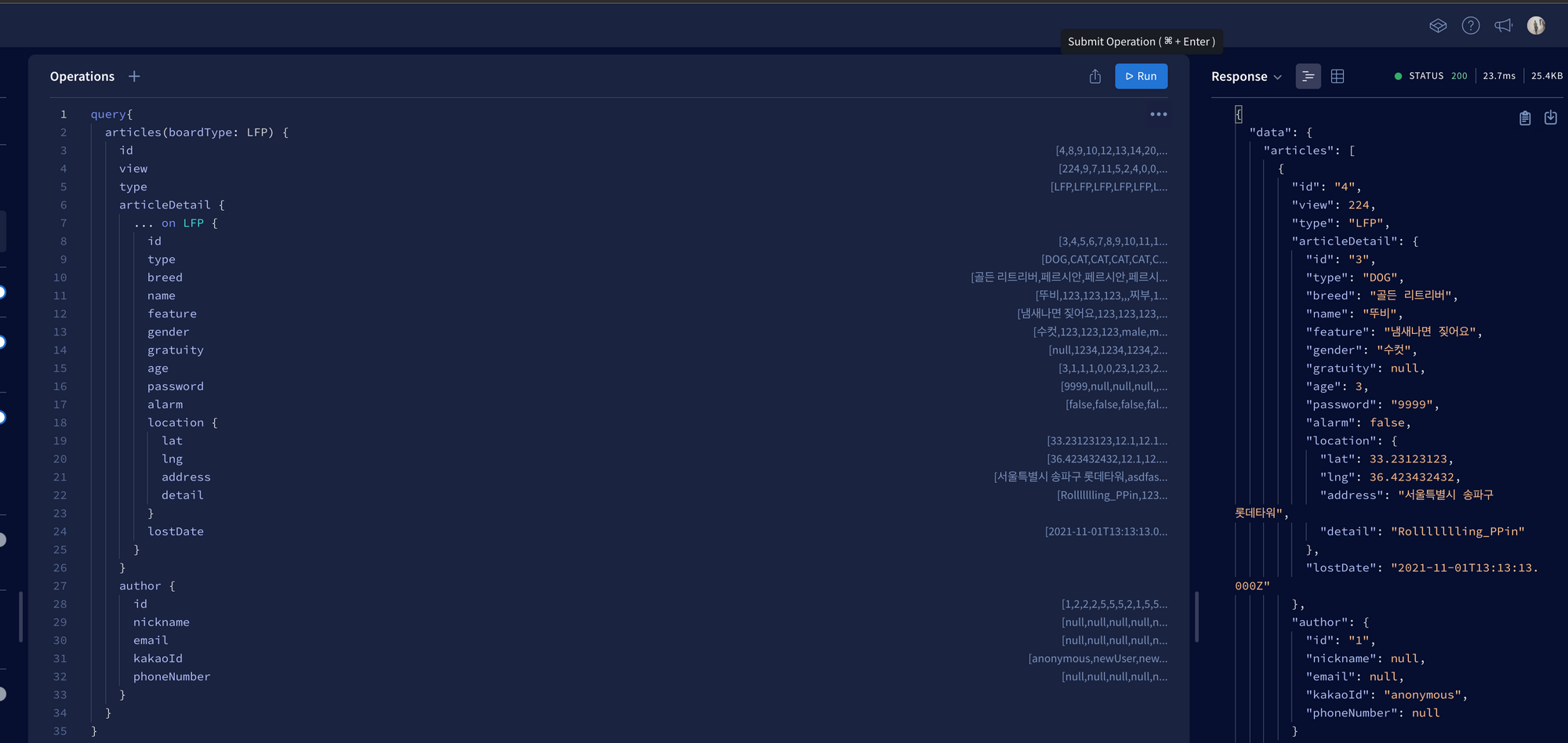Click the lostDate result preview value
Image resolution: width=1568 pixels, height=743 pixels.
(1105, 531)
